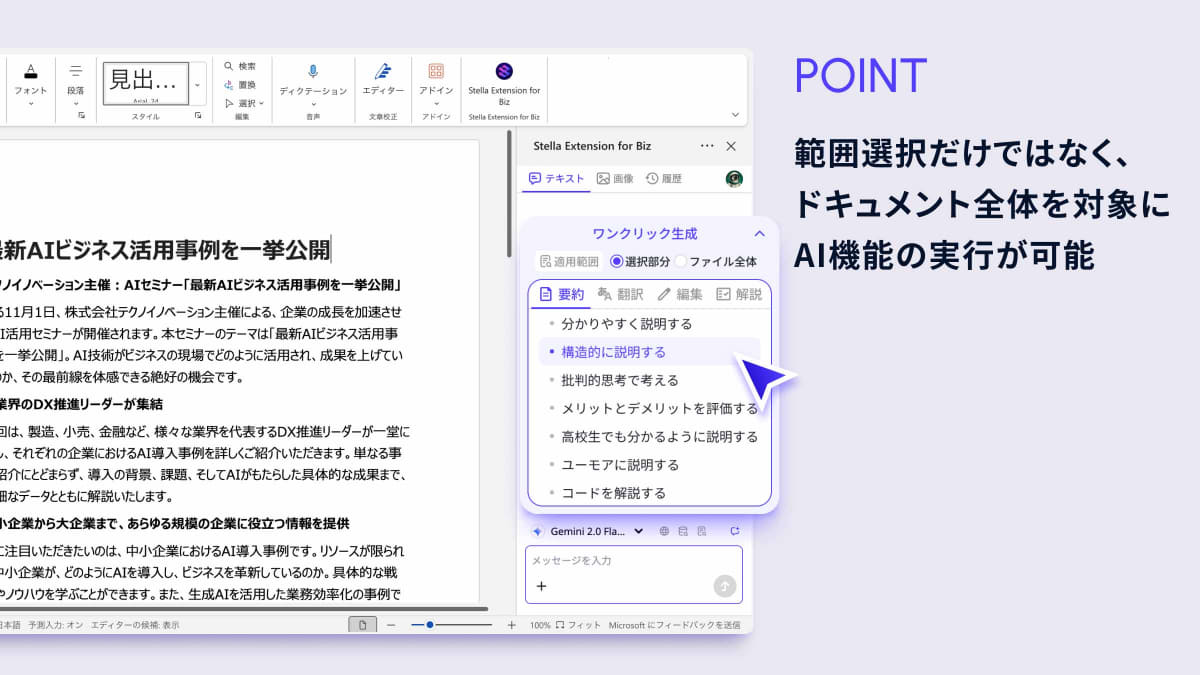Click the zoom slider handle
This screenshot has width=1200, height=675.
430,625
